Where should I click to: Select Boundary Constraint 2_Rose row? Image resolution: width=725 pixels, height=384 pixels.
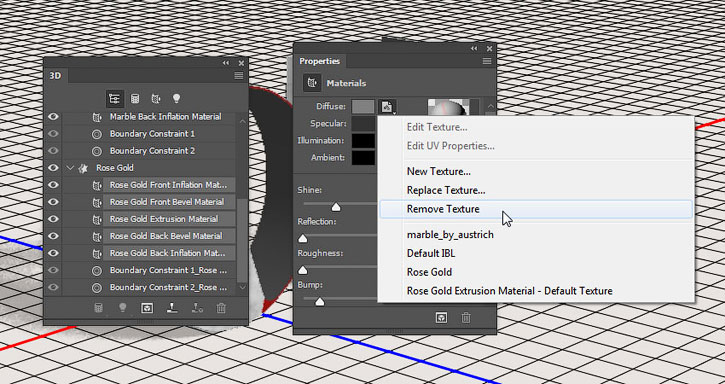(x=169, y=287)
